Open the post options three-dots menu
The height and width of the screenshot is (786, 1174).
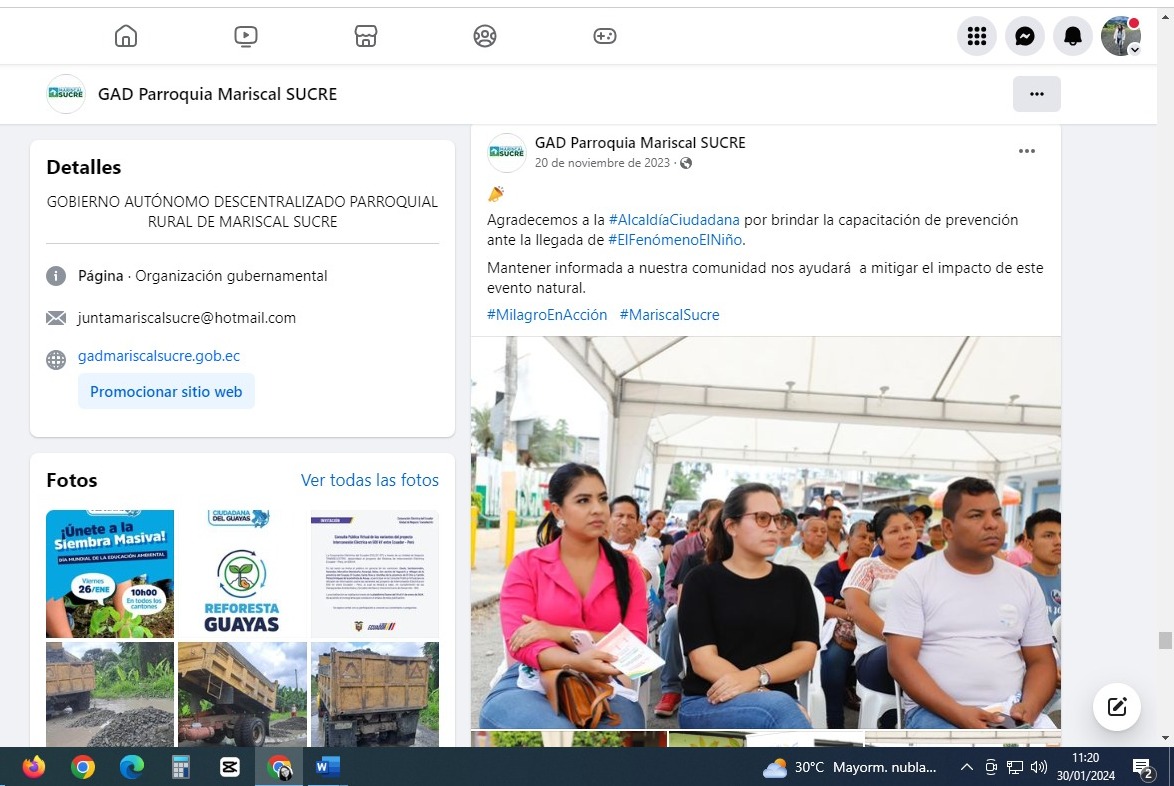(x=1027, y=151)
